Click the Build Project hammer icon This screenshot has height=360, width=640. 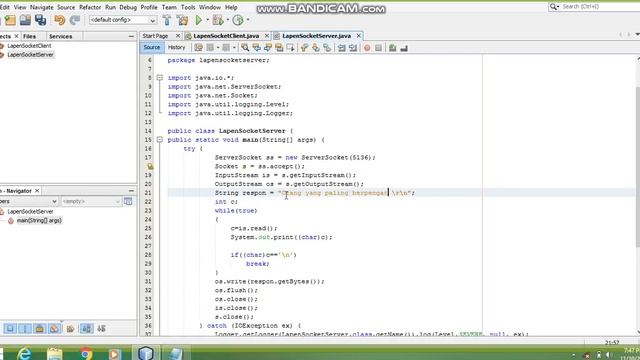[167, 20]
